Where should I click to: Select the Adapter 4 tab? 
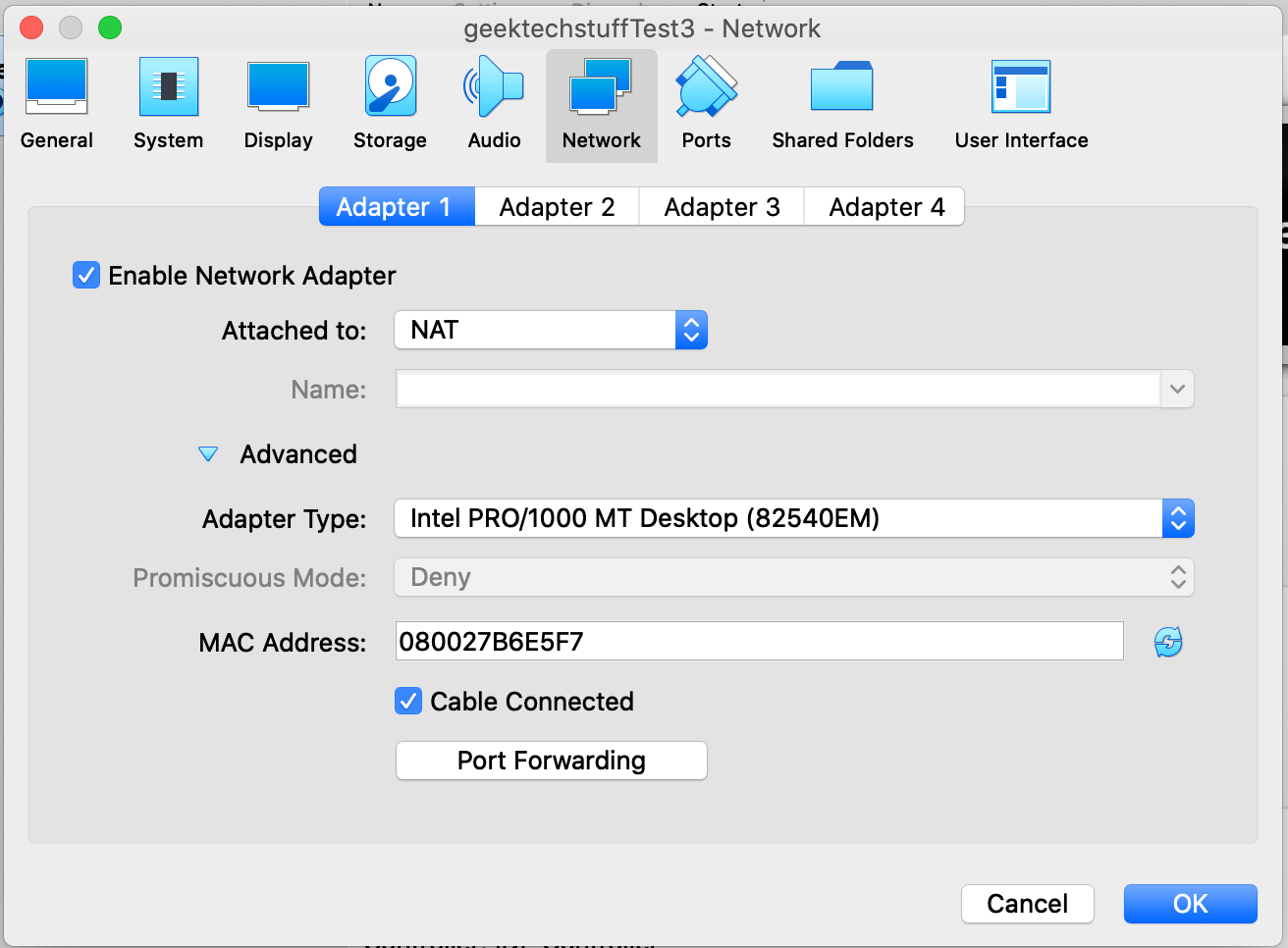click(884, 206)
